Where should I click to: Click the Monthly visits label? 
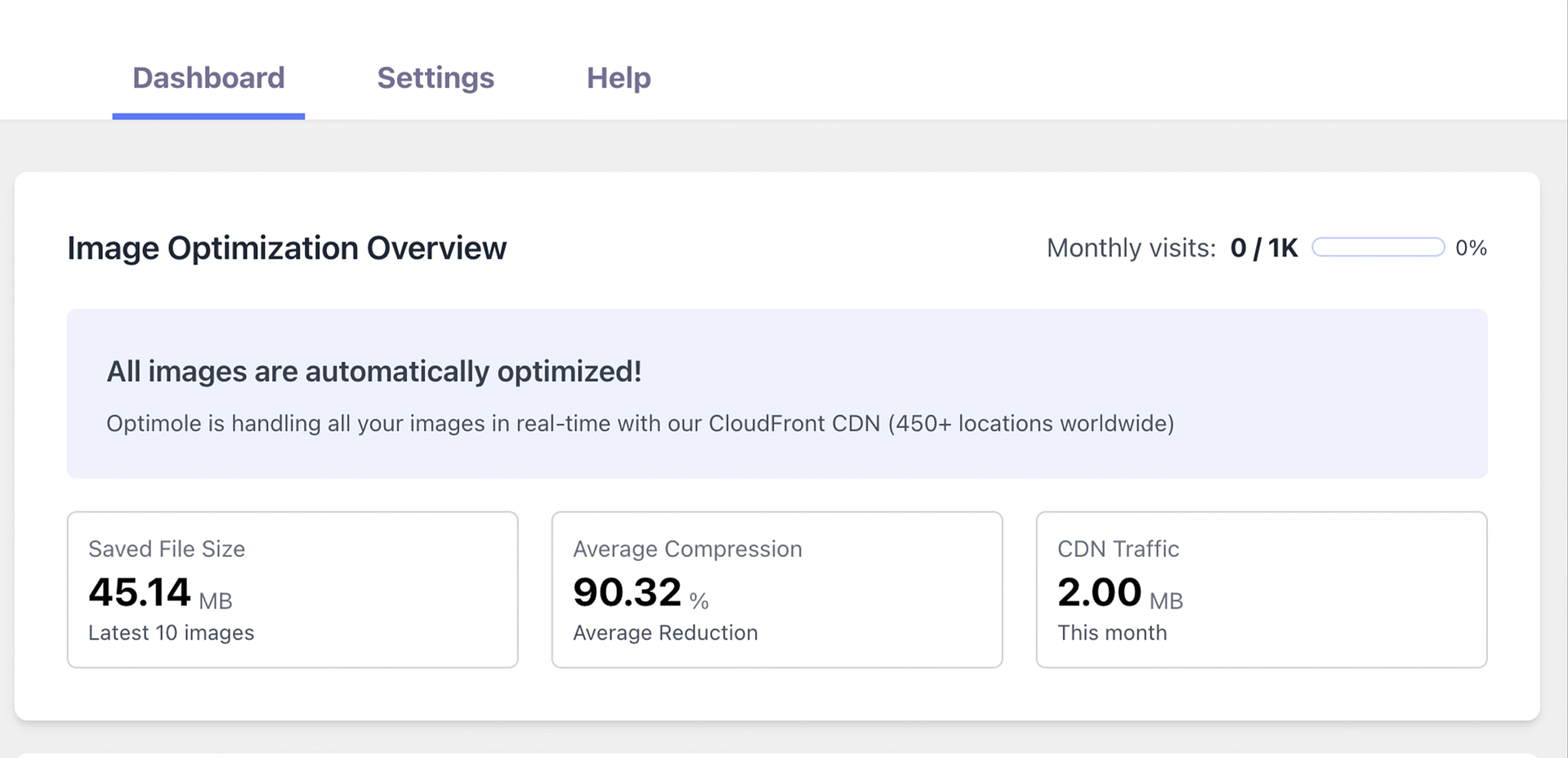pyautogui.click(x=1131, y=248)
